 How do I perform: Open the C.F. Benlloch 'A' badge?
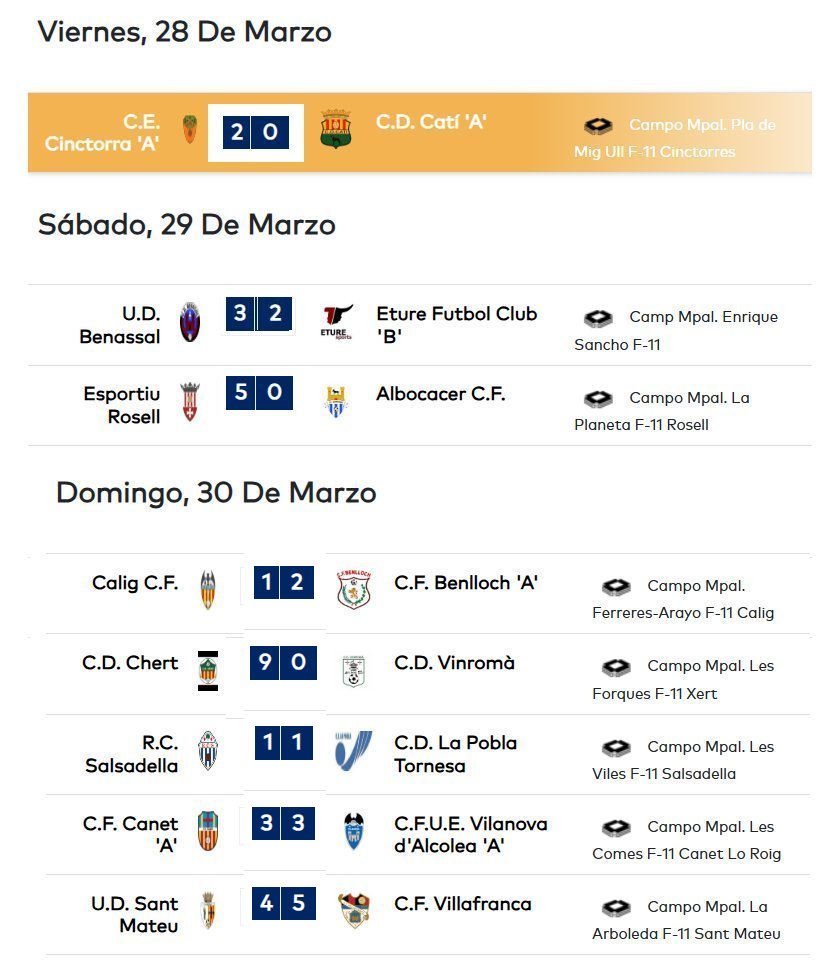pos(354,590)
